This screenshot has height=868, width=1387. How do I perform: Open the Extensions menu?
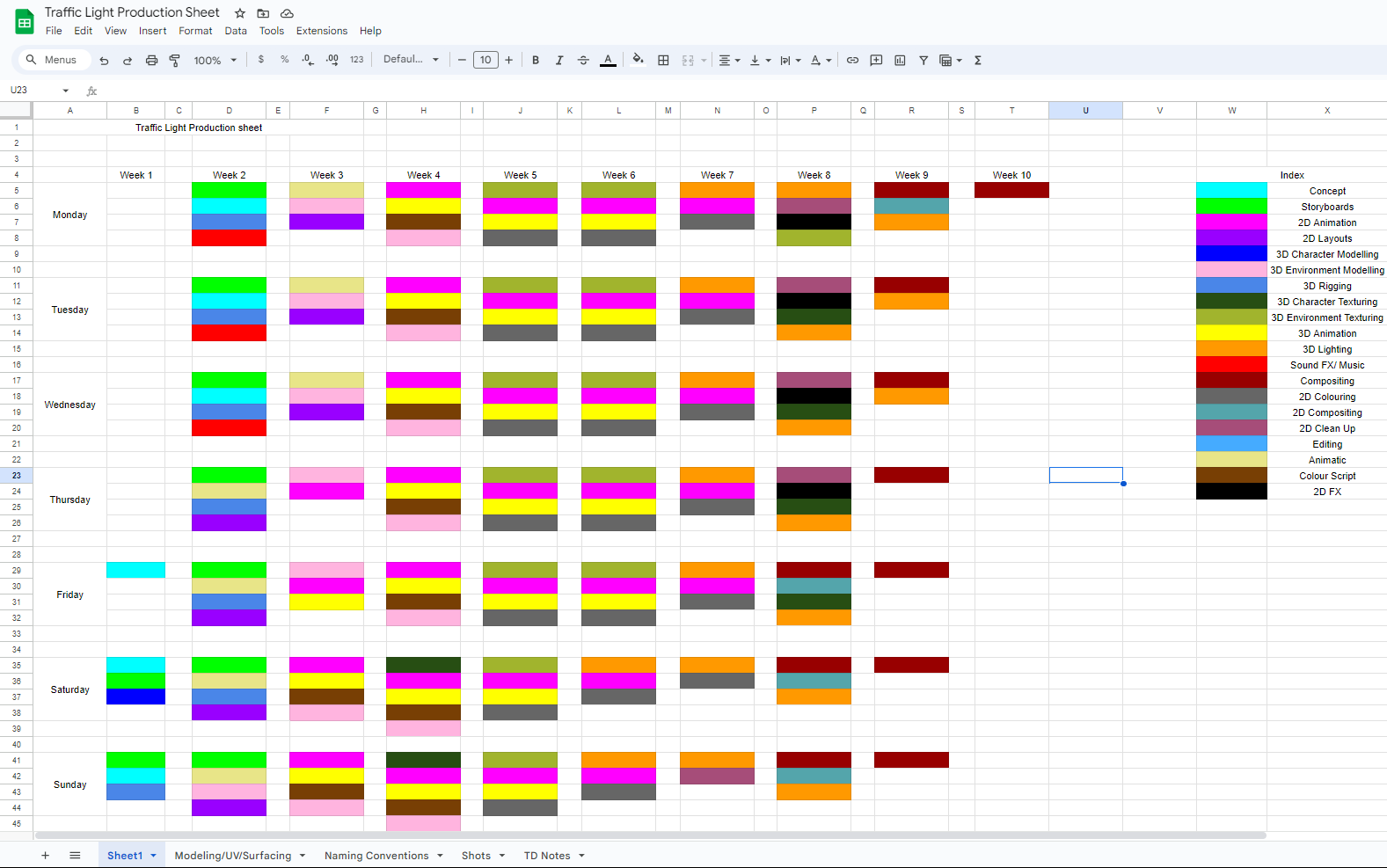322,31
